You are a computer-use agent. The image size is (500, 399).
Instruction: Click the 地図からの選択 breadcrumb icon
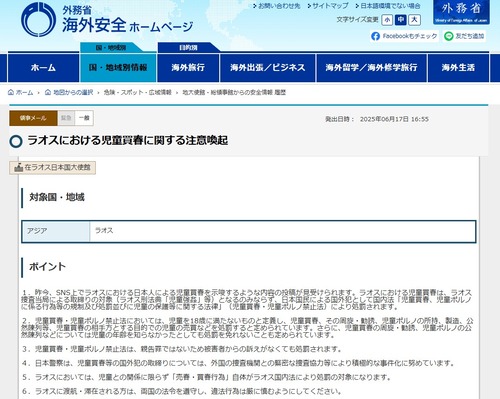click(48, 92)
